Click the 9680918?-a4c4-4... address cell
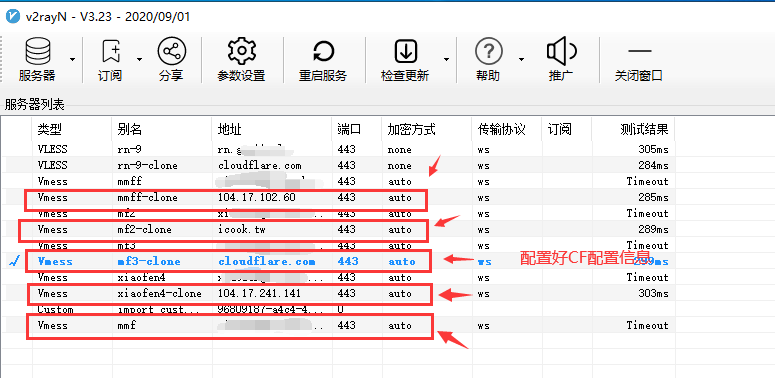Image resolution: width=775 pixels, height=378 pixels. pyautogui.click(x=271, y=310)
